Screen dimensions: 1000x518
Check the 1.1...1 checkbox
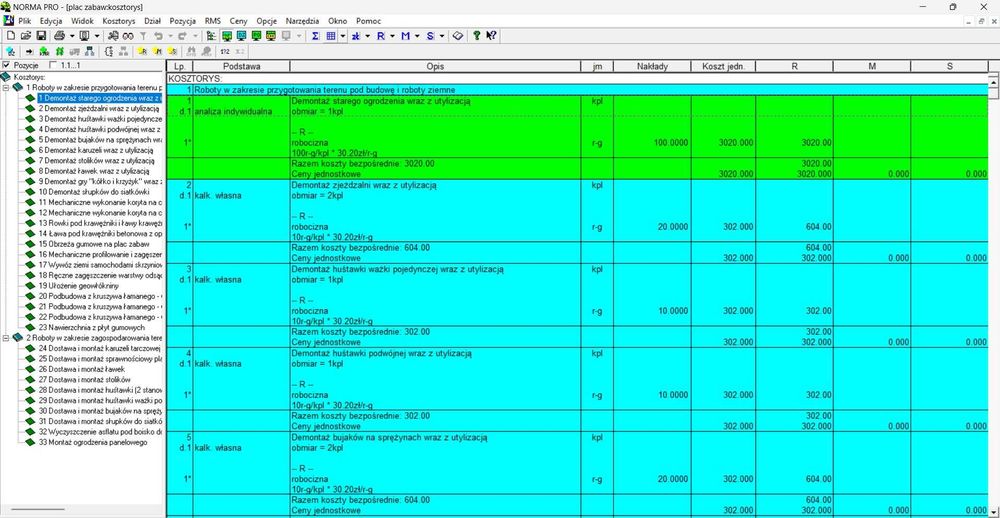[53, 65]
